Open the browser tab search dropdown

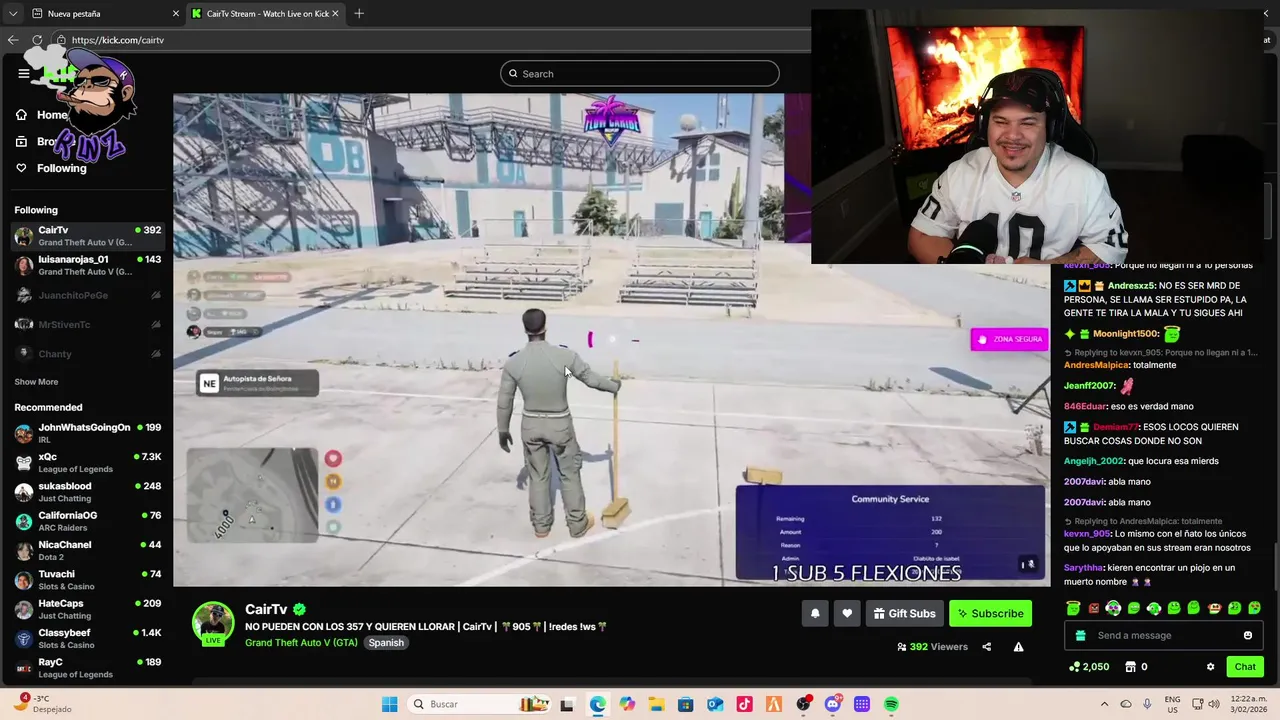tap(13, 14)
